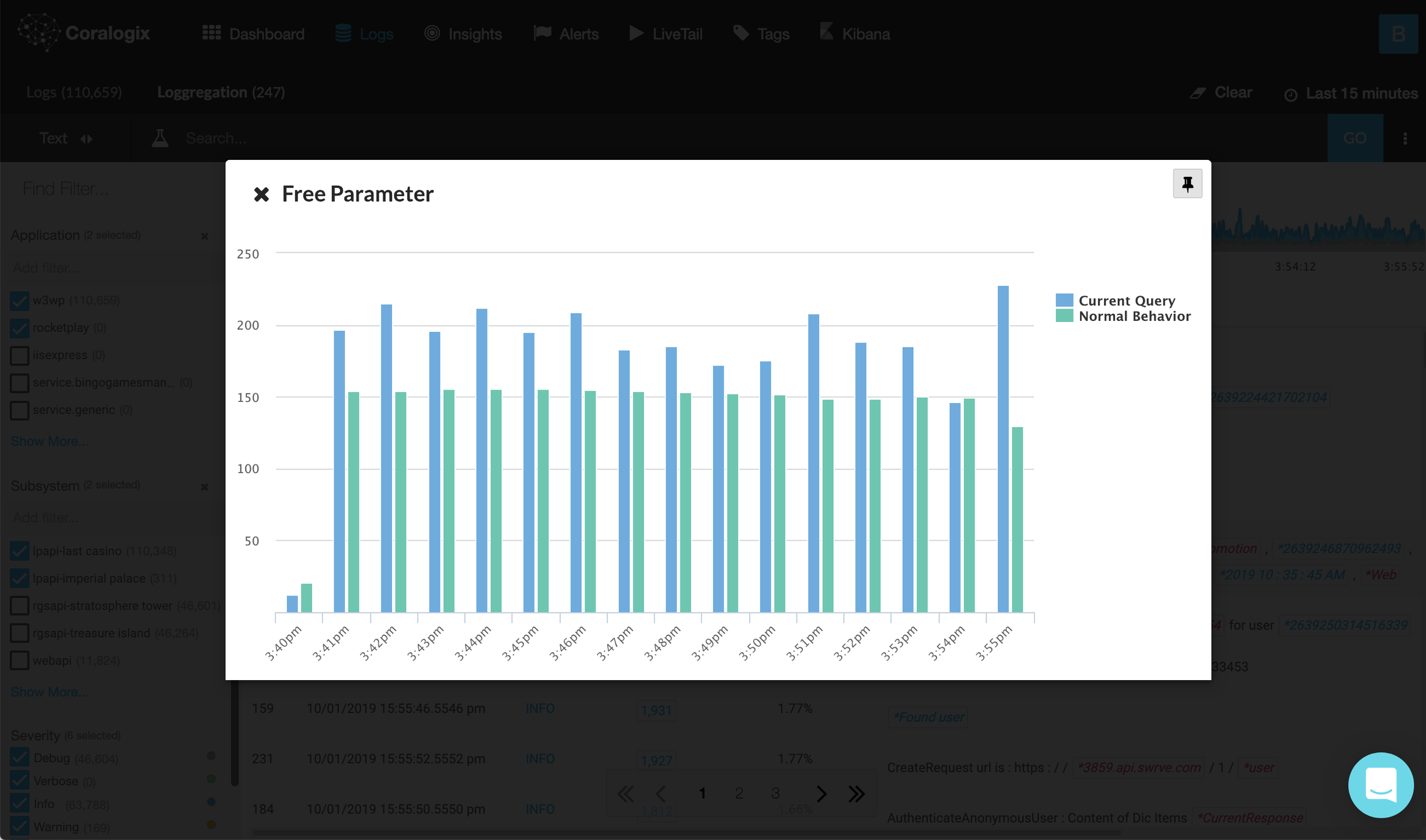This screenshot has height=840, width=1426.
Task: Pin the Free Parameter chart
Action: click(x=1187, y=184)
